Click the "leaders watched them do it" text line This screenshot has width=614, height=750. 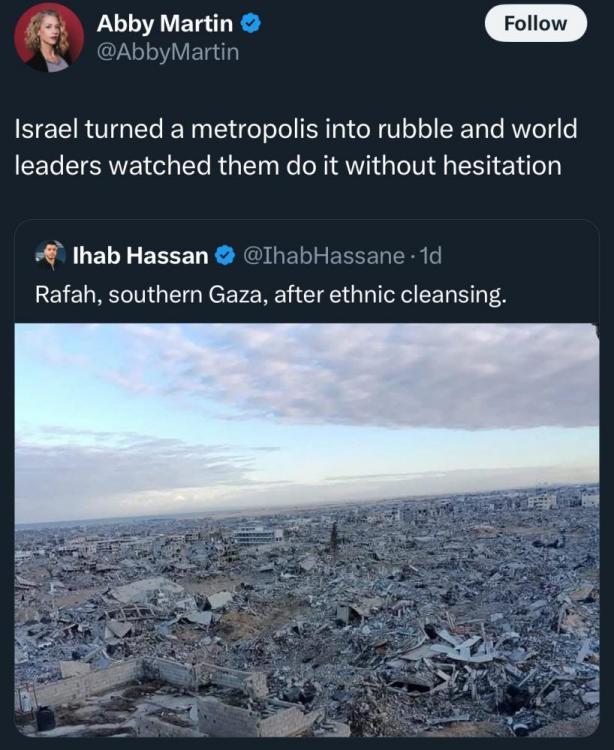pyautogui.click(x=288, y=165)
